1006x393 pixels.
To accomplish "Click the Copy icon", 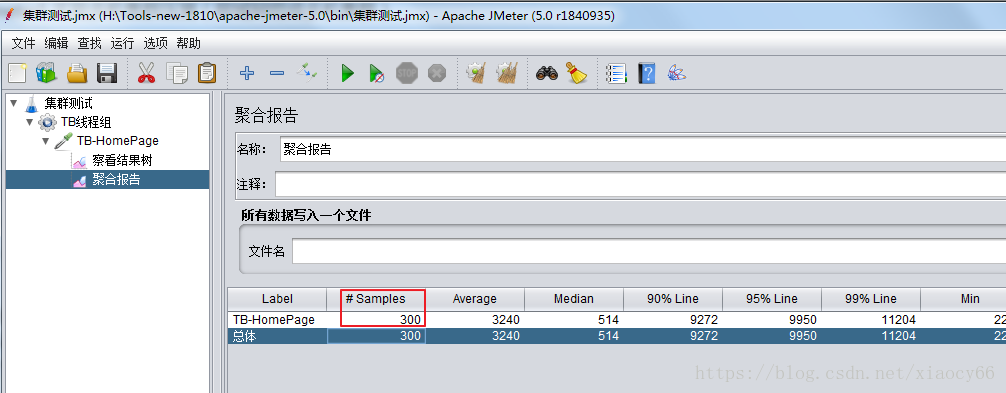I will point(177,73).
